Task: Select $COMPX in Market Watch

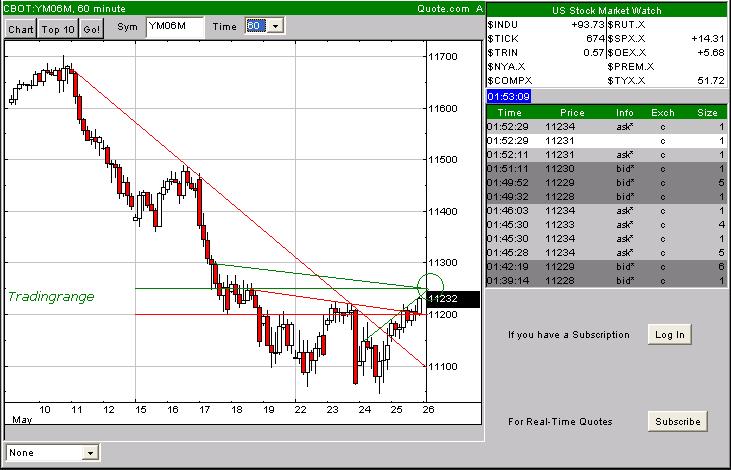Action: coord(510,81)
